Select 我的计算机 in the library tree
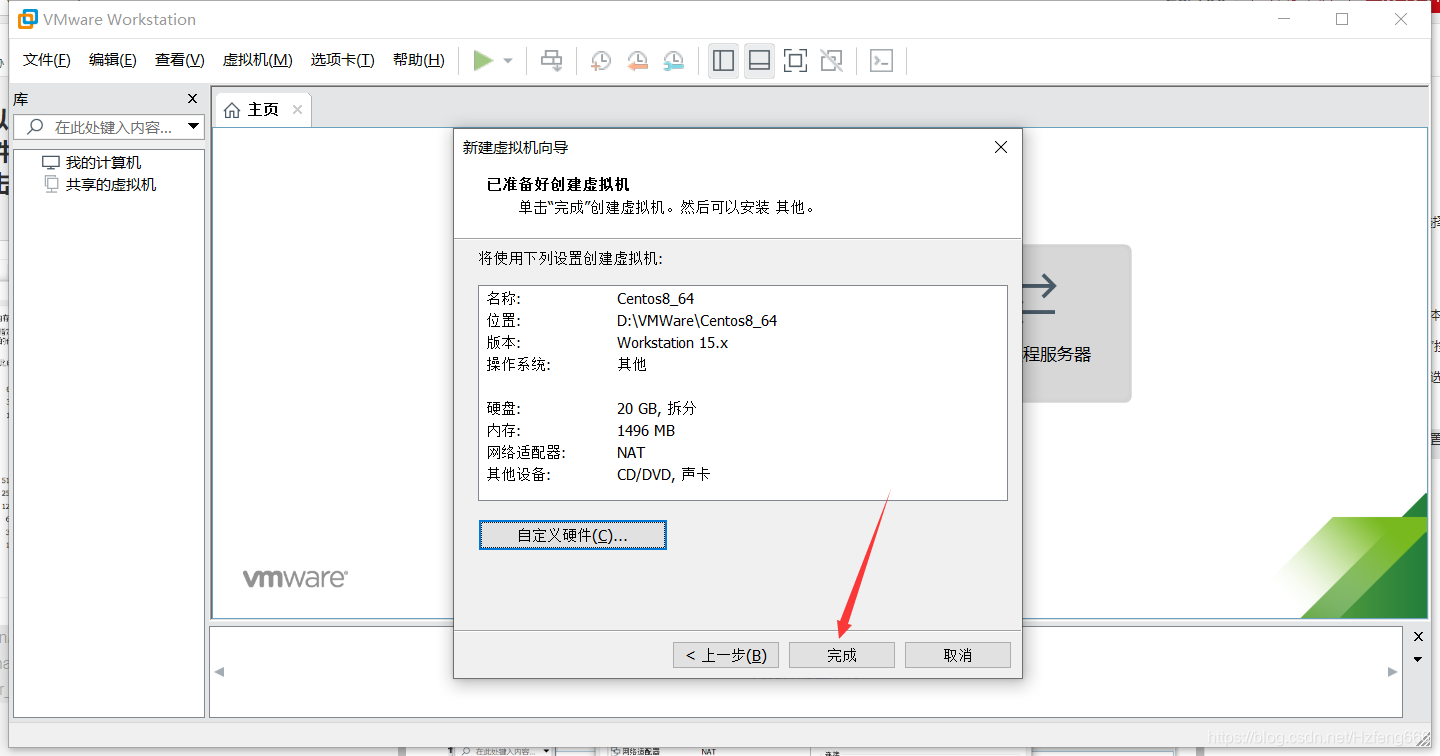The height and width of the screenshot is (756, 1440). pyautogui.click(x=103, y=163)
